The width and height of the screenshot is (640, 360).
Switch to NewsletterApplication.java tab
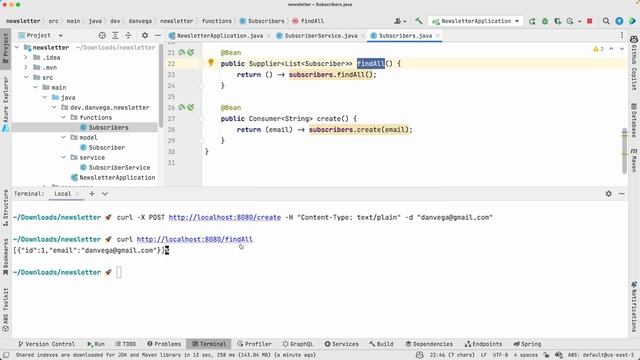219,36
